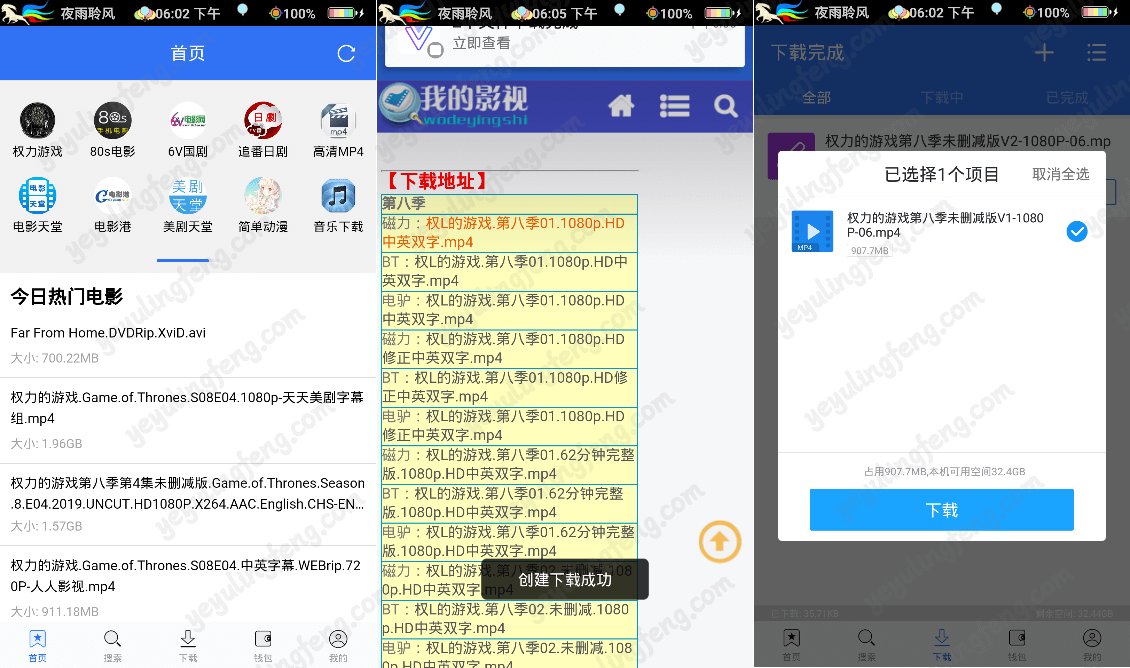Tap the list edit icon in 下载完成 header
Image resolution: width=1130 pixels, height=668 pixels.
[x=1096, y=53]
